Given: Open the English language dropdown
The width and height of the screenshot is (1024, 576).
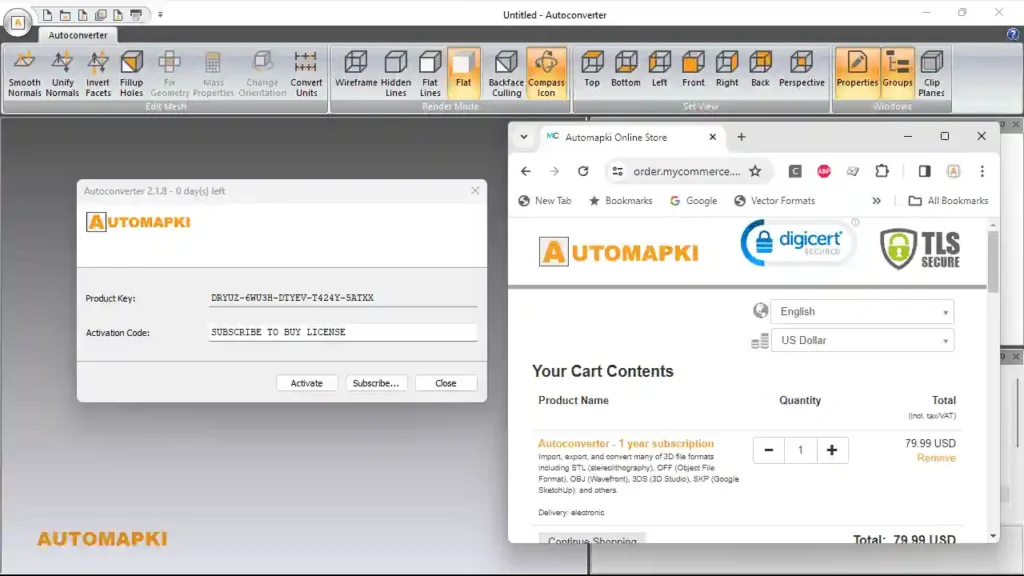Looking at the screenshot, I should click(x=862, y=312).
